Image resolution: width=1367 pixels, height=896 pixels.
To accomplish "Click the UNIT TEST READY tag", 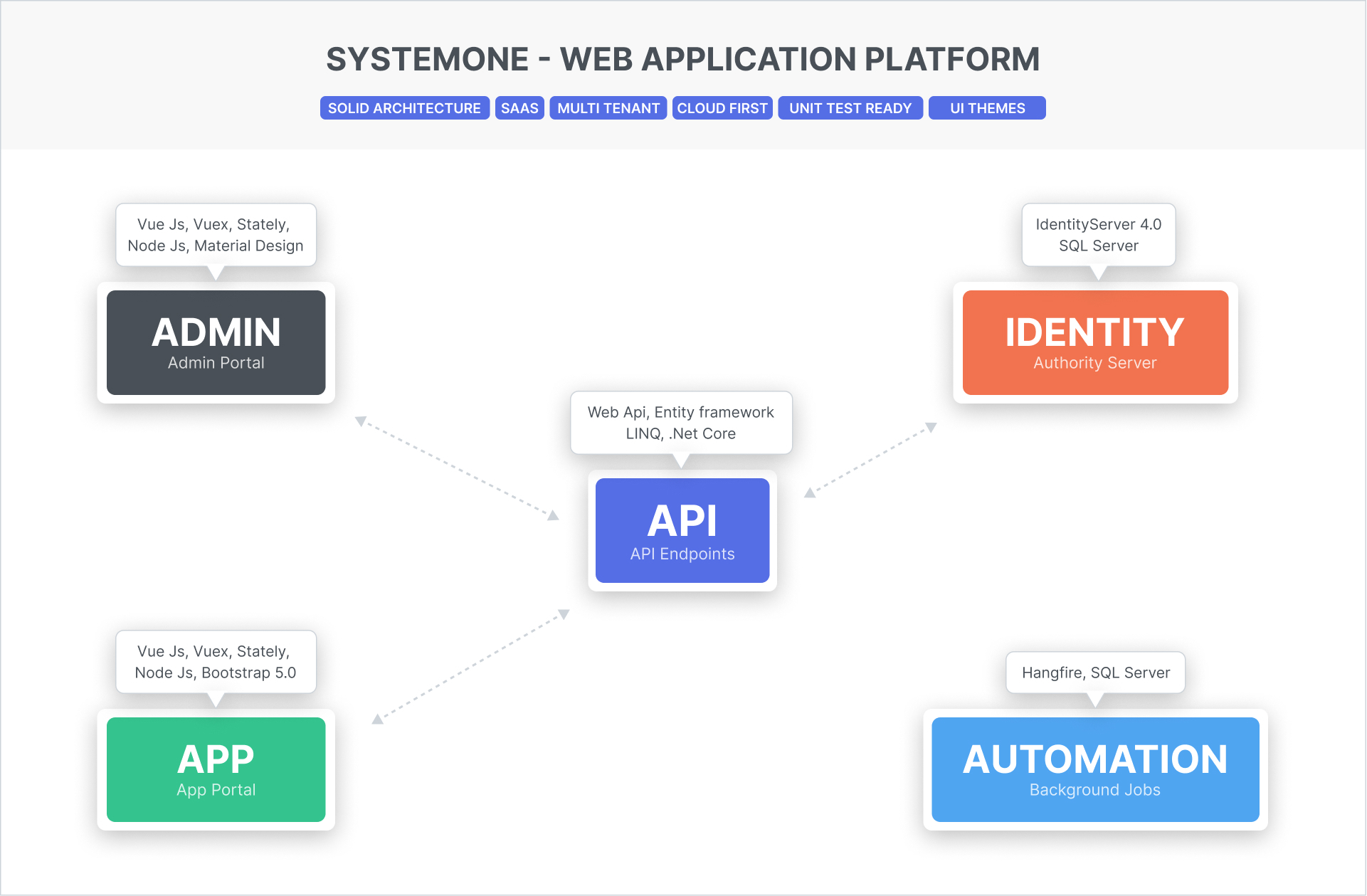I will pyautogui.click(x=850, y=108).
